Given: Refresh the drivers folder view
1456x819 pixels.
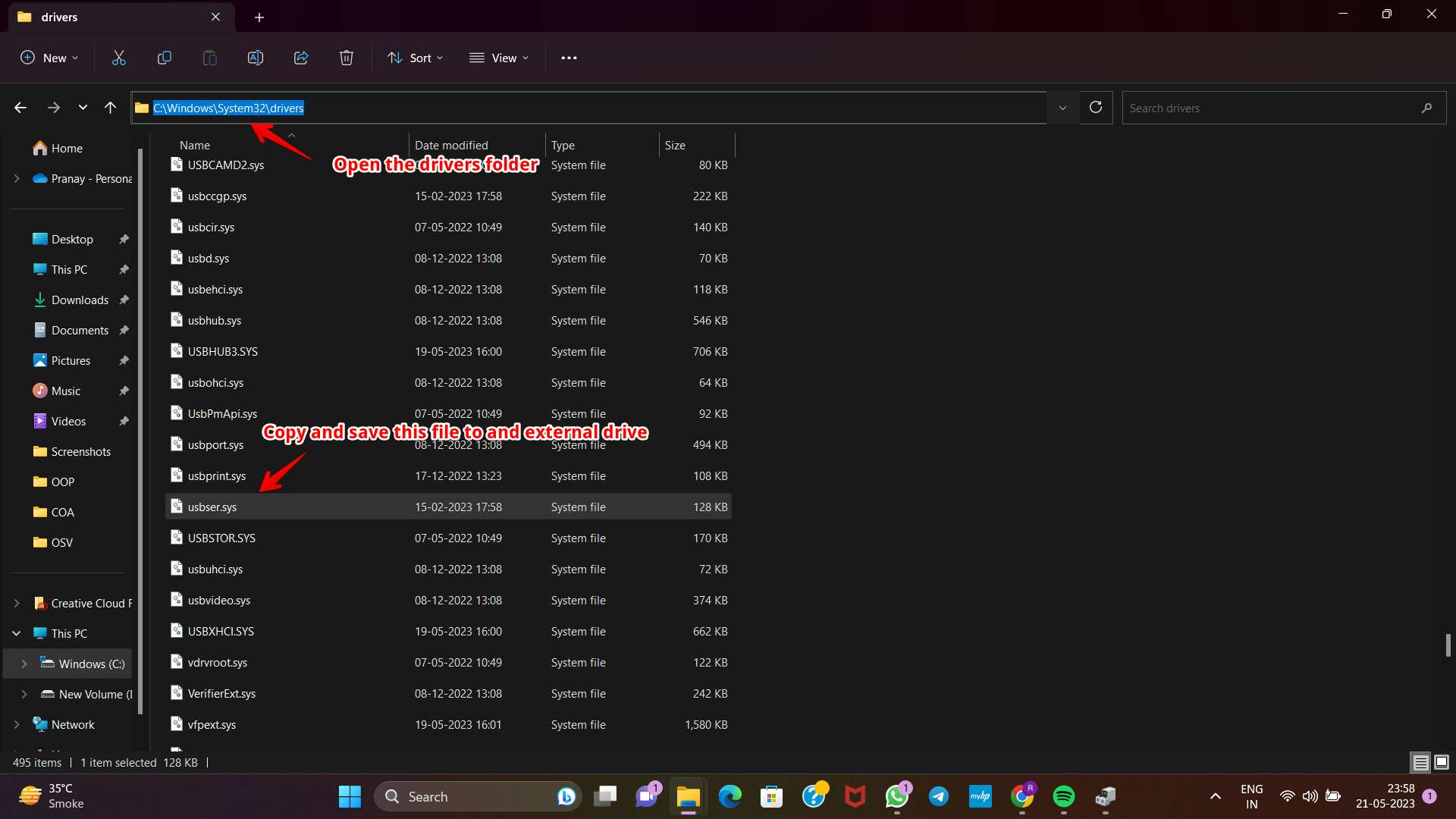Looking at the screenshot, I should point(1095,108).
